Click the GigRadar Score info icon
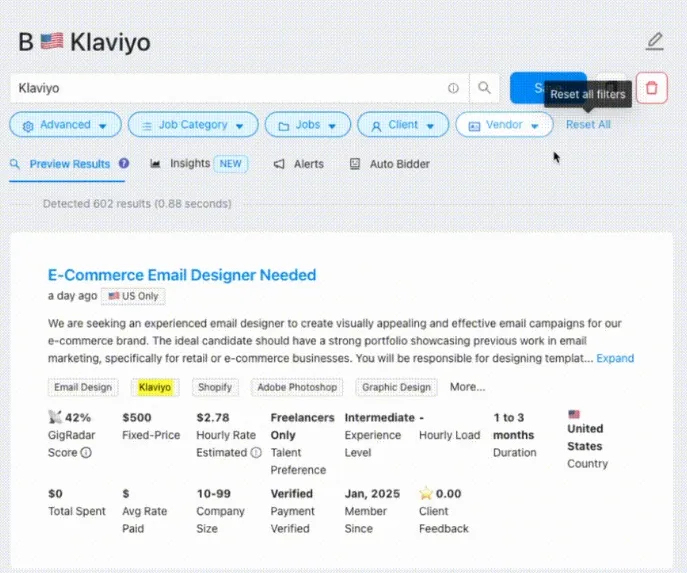Image resolution: width=687 pixels, height=573 pixels. click(x=86, y=453)
